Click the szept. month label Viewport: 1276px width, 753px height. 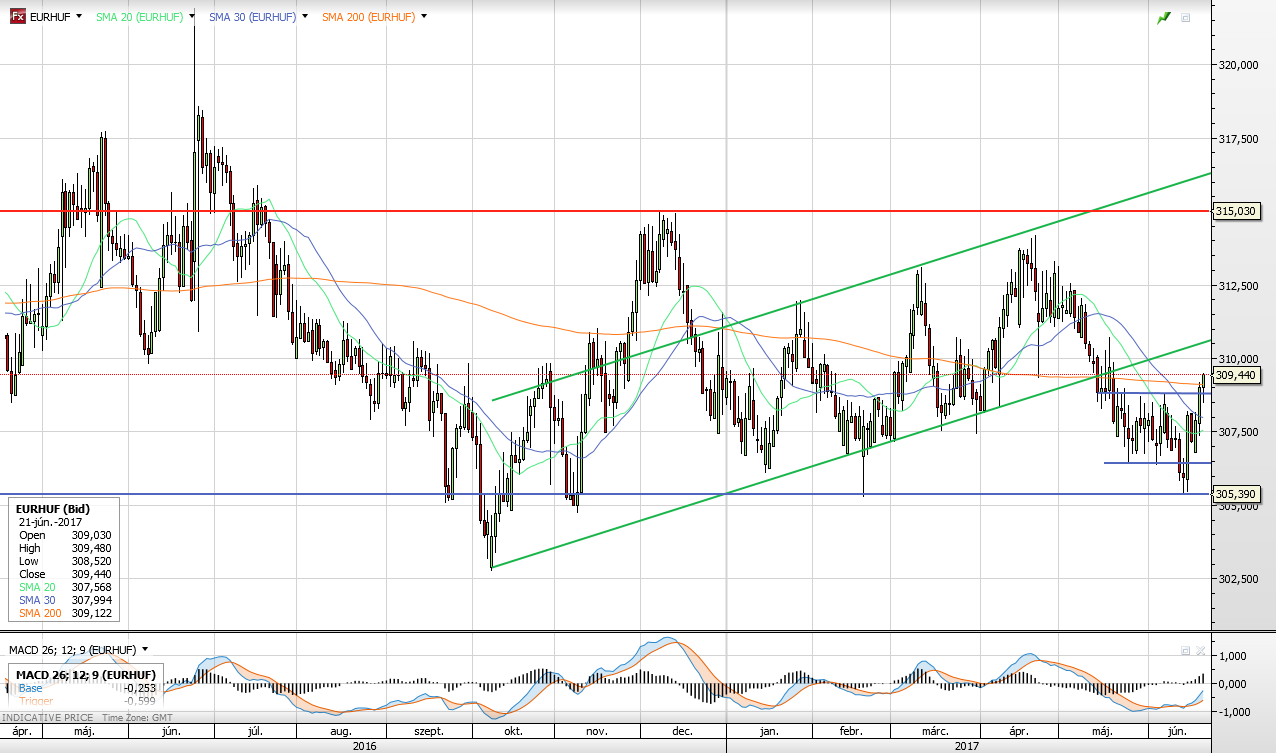point(429,732)
